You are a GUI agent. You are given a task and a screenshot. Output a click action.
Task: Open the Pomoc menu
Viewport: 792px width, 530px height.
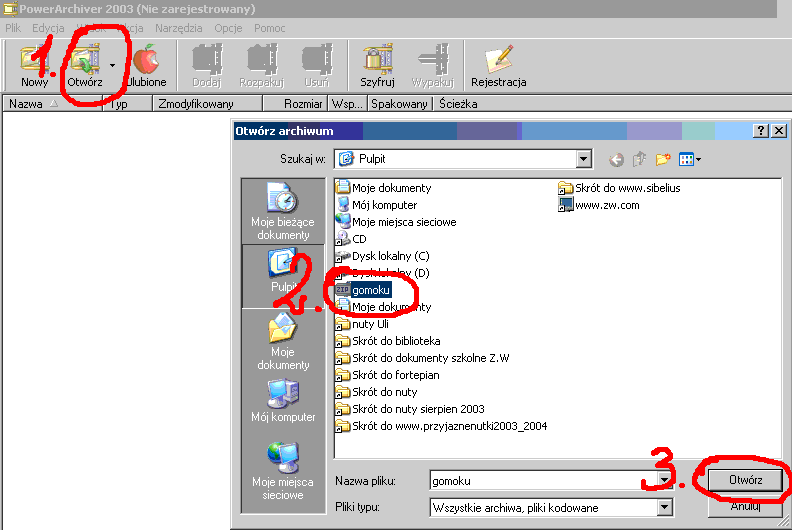(270, 28)
